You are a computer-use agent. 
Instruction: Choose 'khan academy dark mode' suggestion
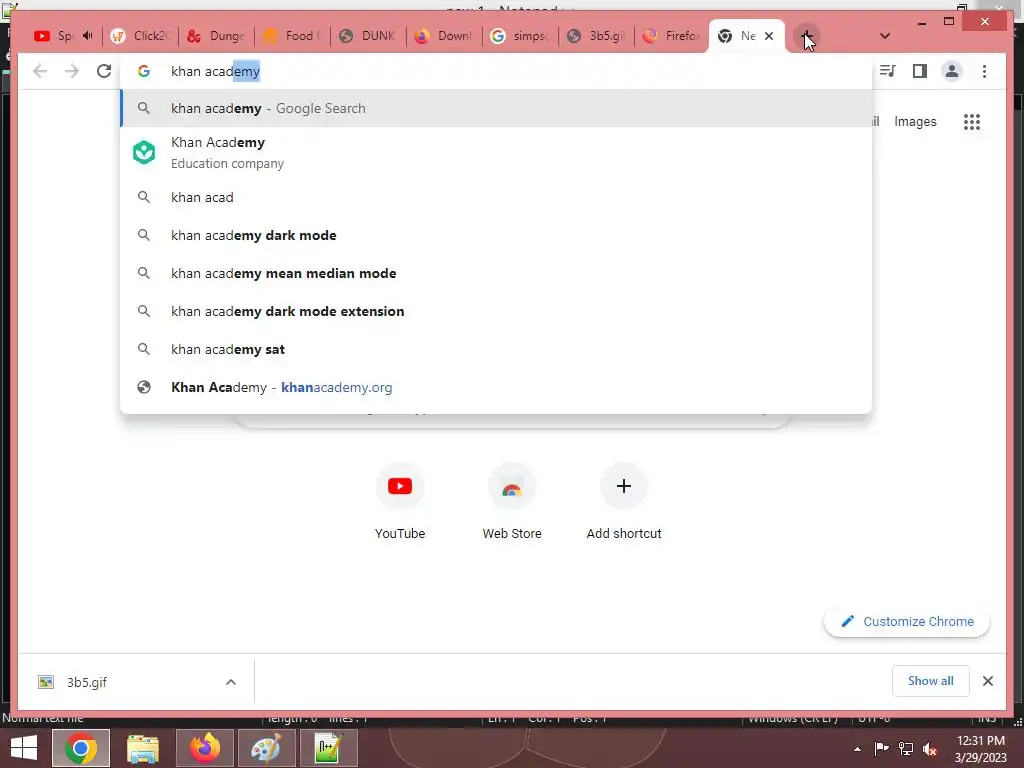point(496,235)
